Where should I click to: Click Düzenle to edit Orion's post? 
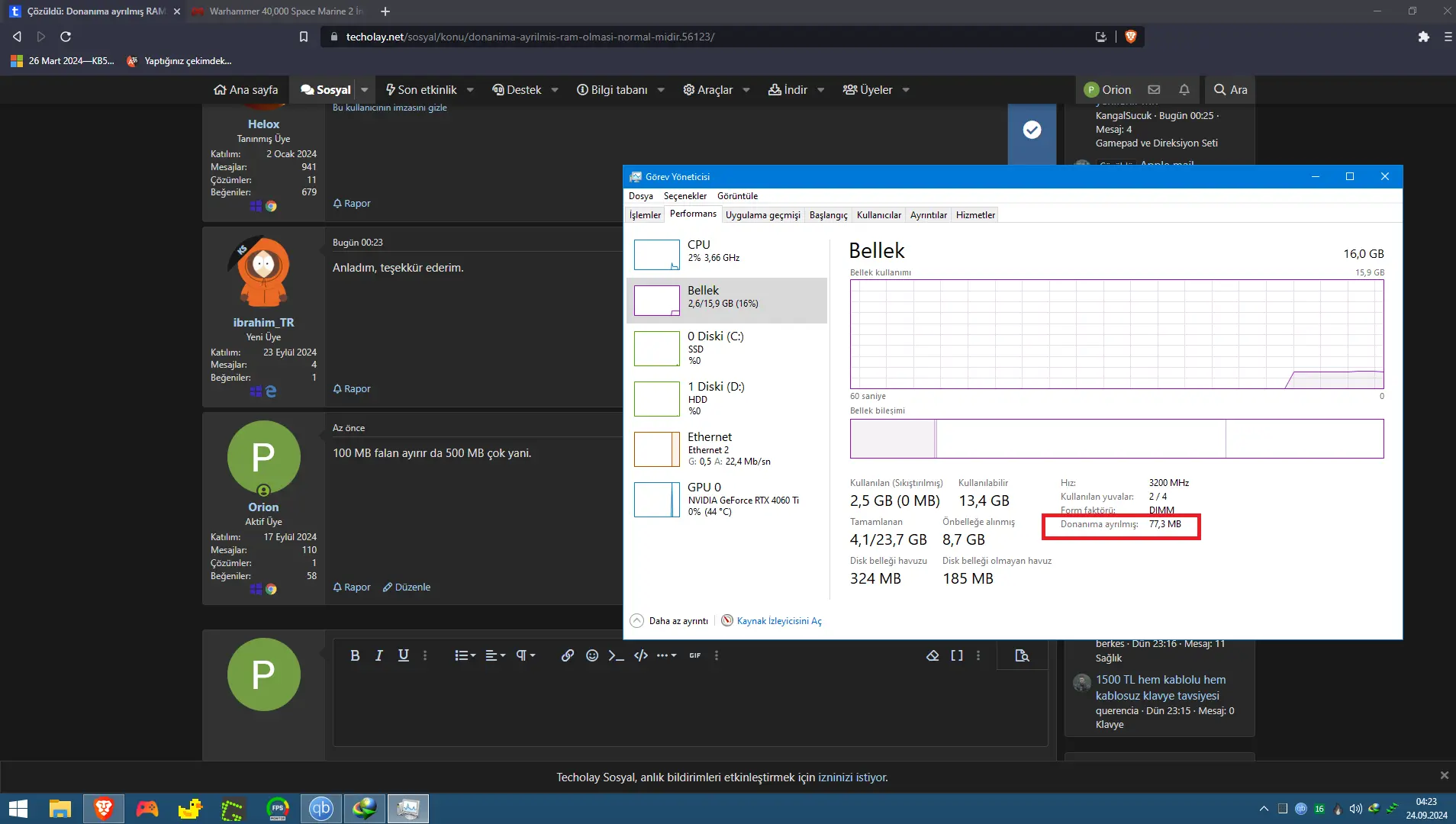(x=407, y=587)
